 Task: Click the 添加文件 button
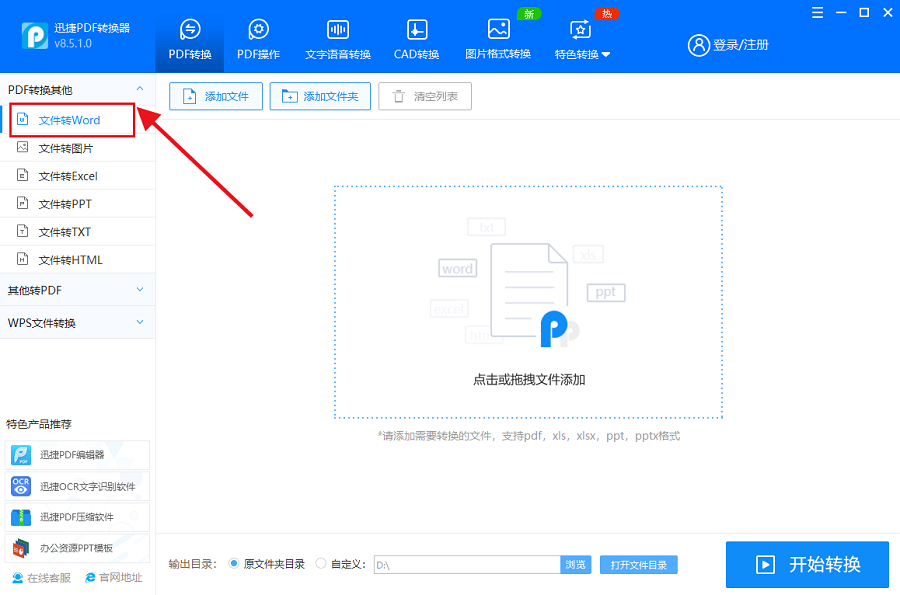coord(216,96)
